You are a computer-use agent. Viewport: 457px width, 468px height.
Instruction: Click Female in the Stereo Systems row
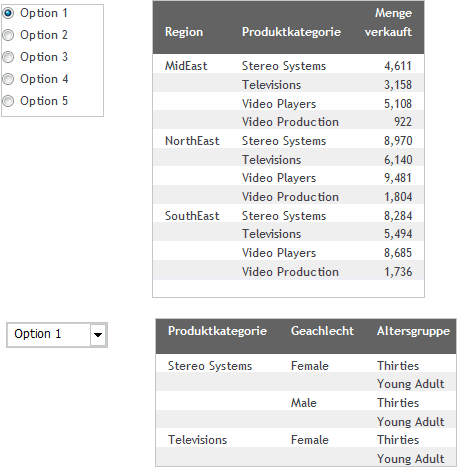(310, 366)
